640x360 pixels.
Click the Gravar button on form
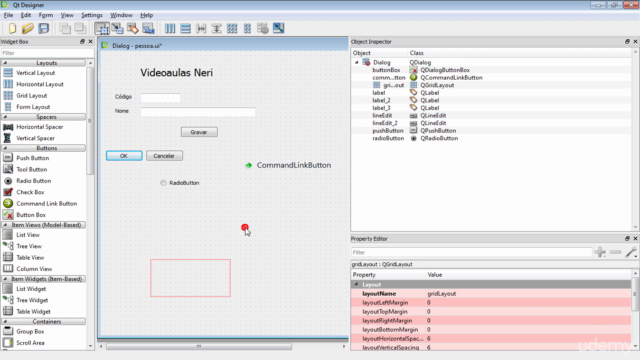click(199, 132)
